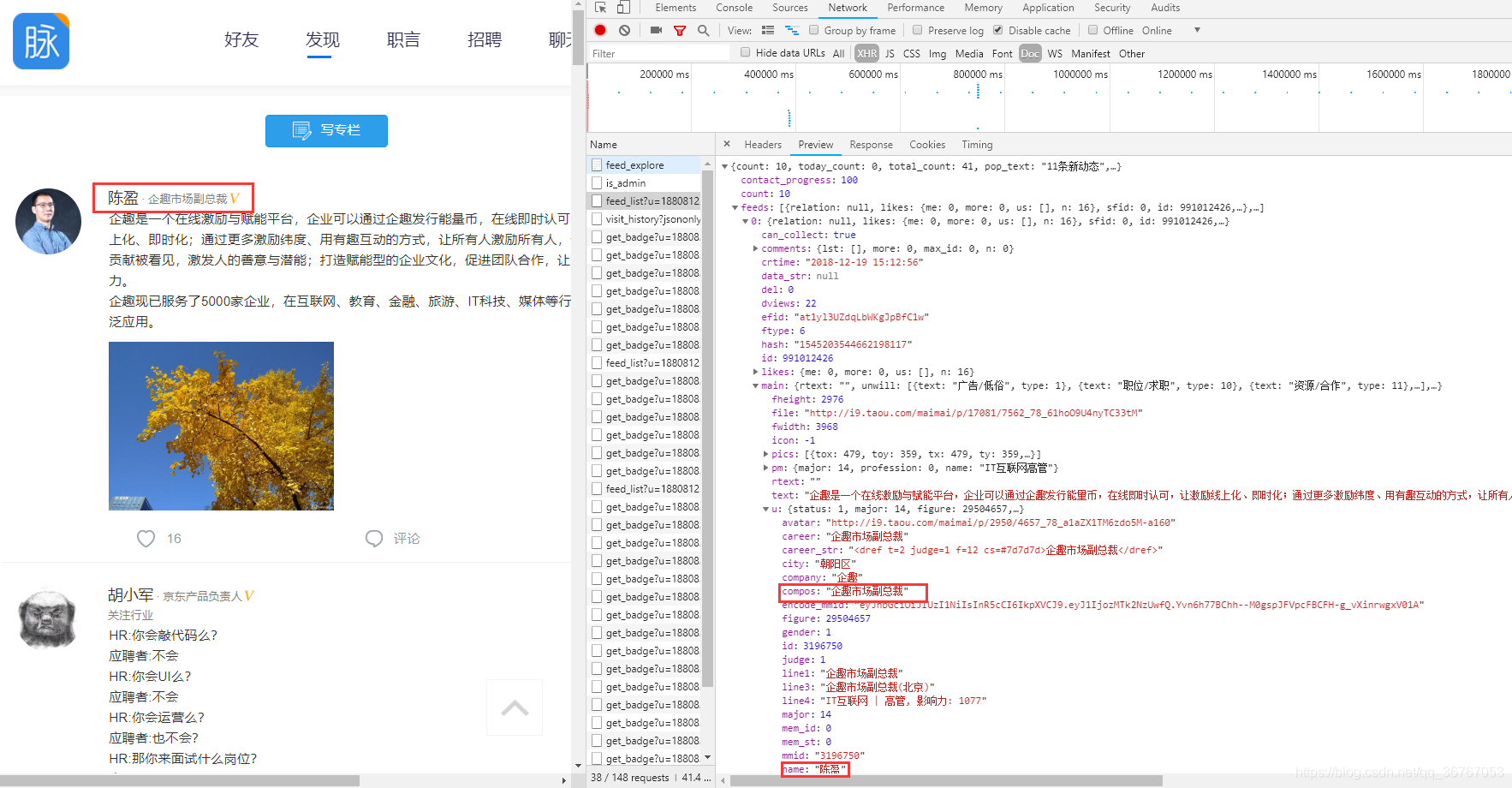Close the request details pane
Screen dimensions: 1512x788
click(x=727, y=144)
